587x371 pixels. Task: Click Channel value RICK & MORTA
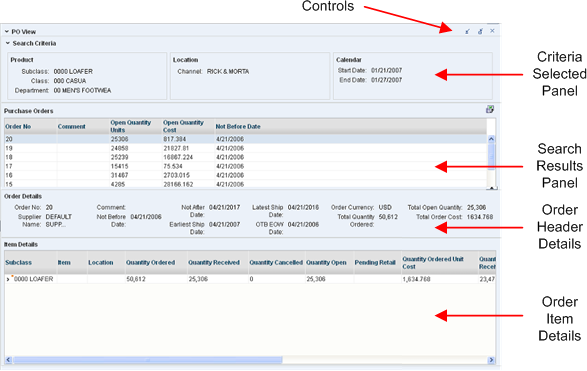tap(228, 72)
